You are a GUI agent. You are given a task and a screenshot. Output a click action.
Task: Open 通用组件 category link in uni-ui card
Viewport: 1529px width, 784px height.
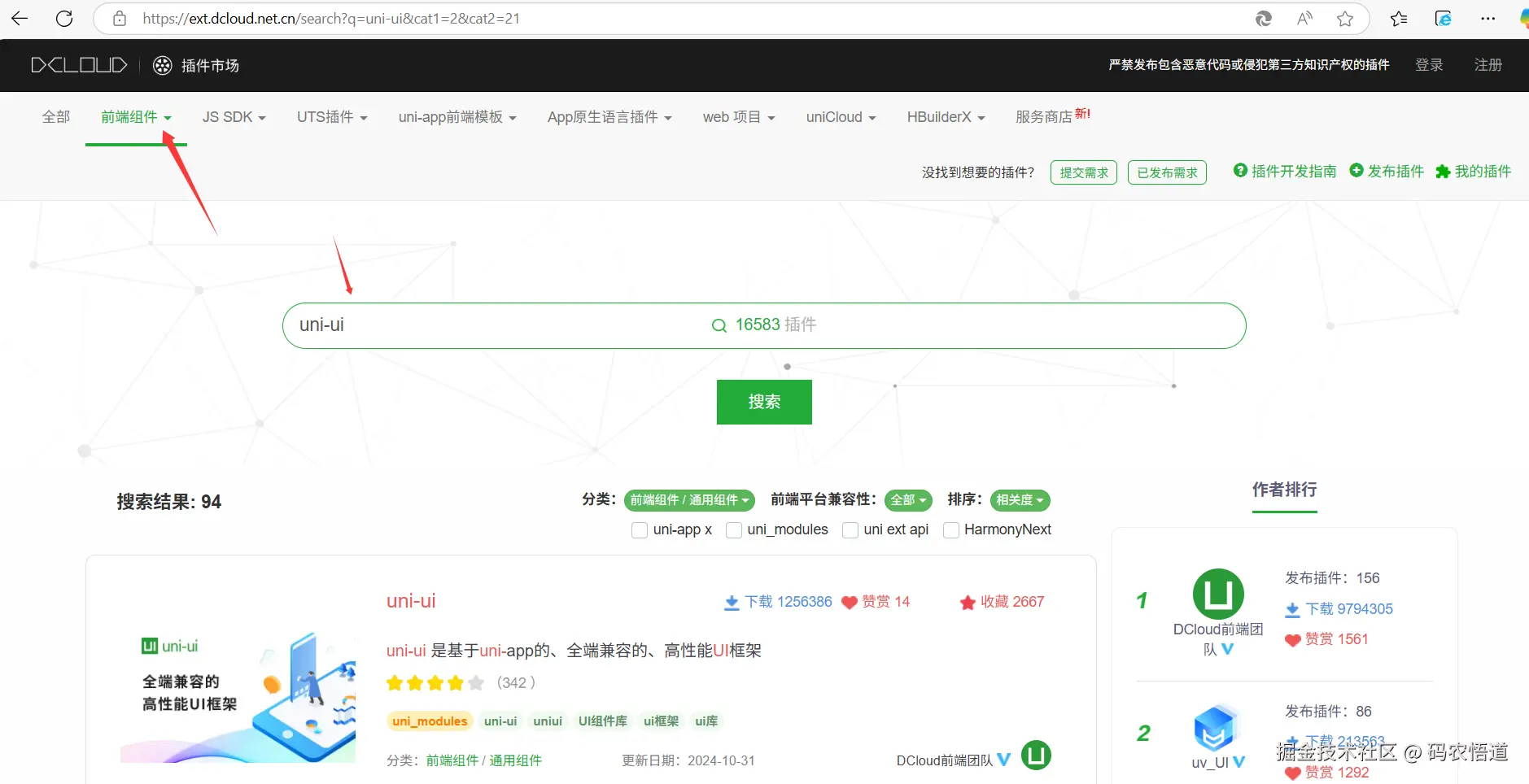click(x=515, y=761)
